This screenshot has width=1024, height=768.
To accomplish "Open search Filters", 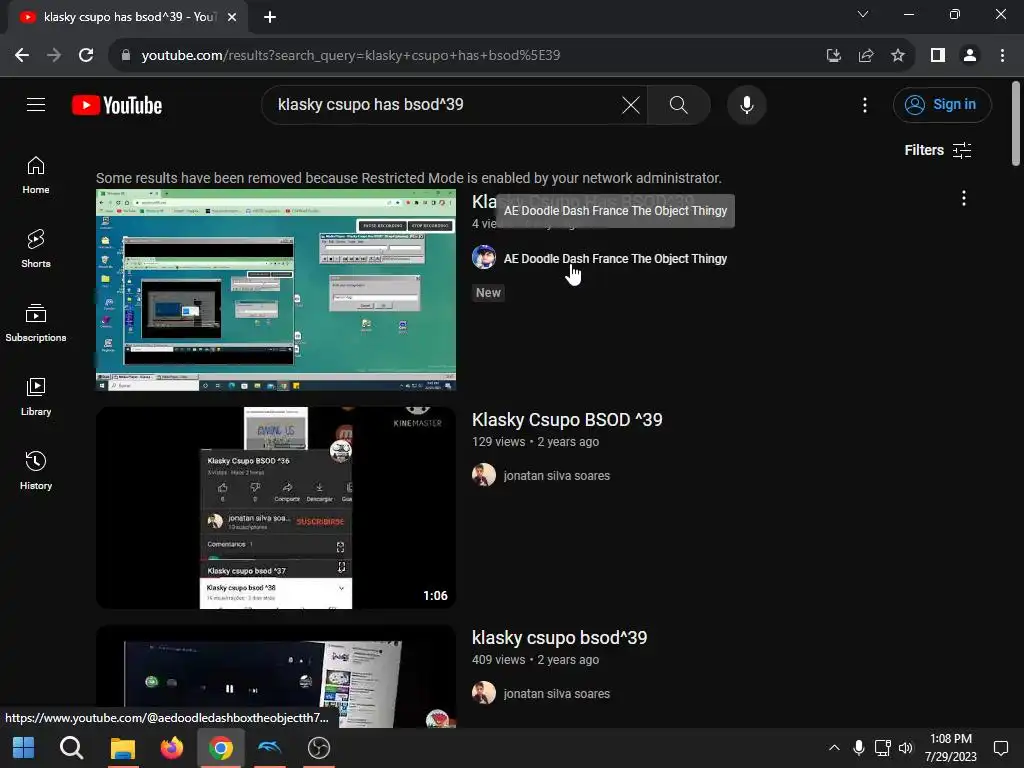I will pos(938,150).
